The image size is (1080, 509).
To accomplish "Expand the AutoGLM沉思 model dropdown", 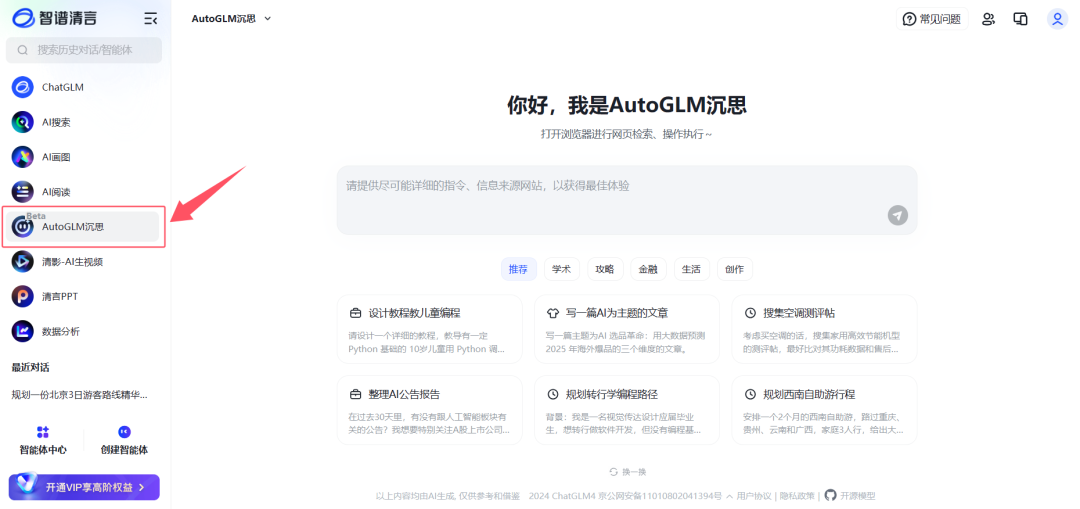I will (x=232, y=19).
